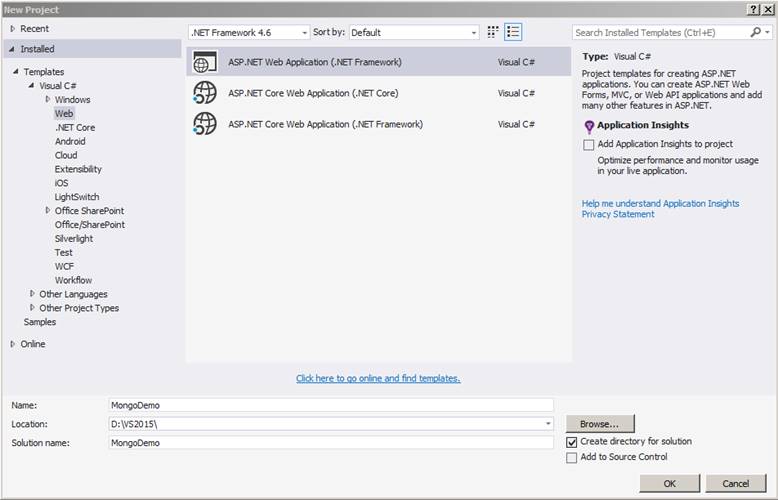778x500 pixels.
Task: Select the Web template category
Action: 64,114
